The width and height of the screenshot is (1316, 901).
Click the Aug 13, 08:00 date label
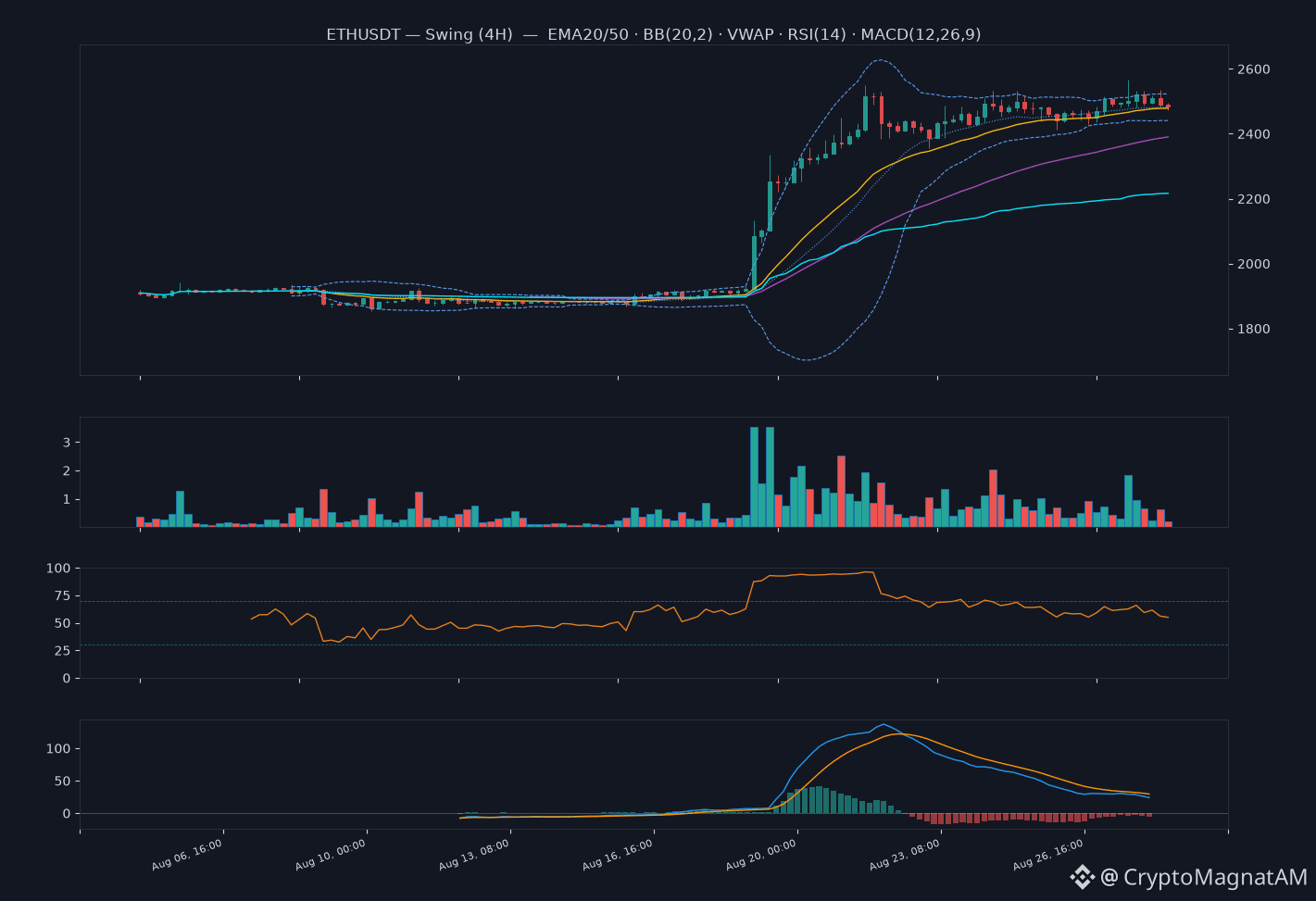click(x=475, y=854)
